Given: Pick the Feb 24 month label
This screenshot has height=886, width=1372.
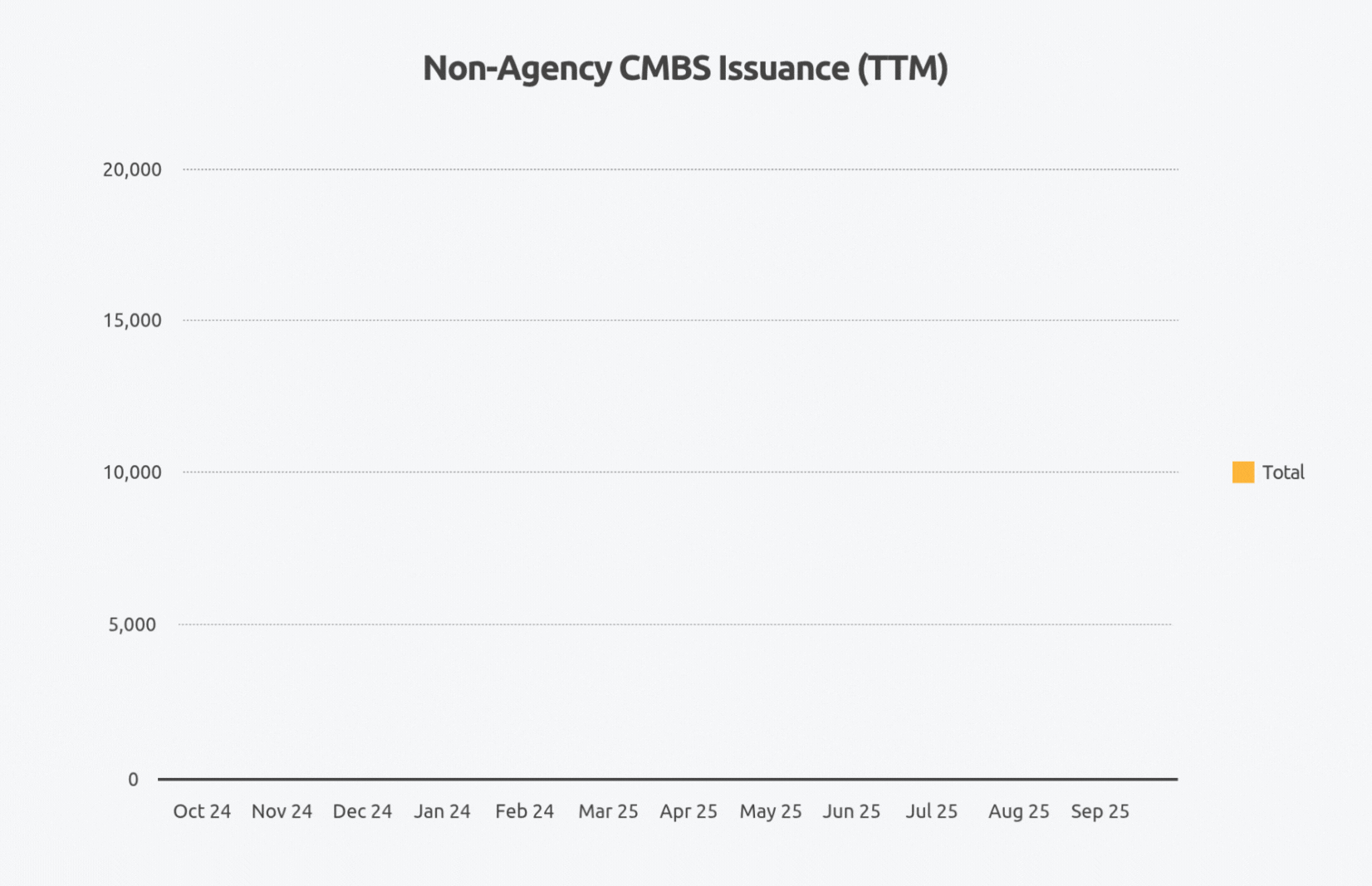Looking at the screenshot, I should click(x=524, y=811).
